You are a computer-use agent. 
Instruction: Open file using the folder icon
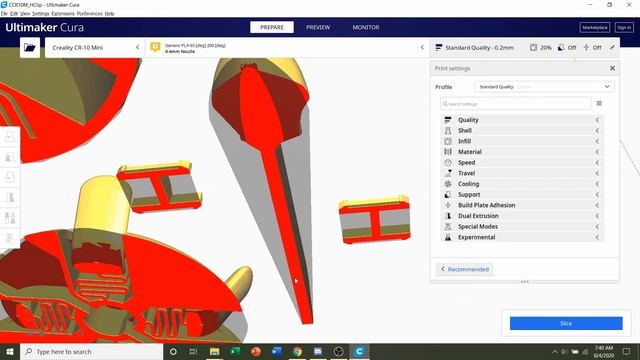30,47
